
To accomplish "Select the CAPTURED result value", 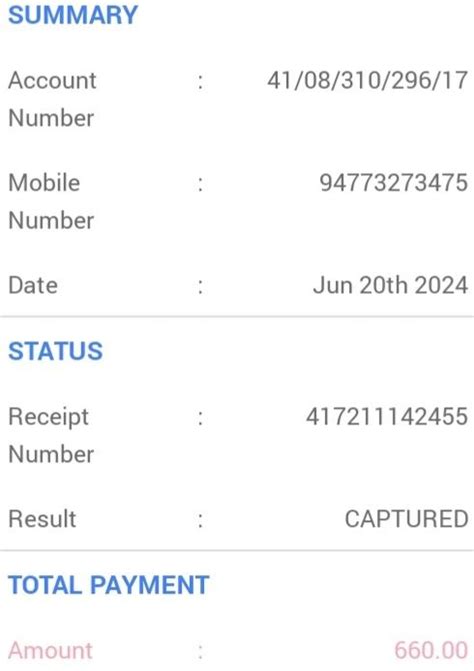I will click(406, 519).
